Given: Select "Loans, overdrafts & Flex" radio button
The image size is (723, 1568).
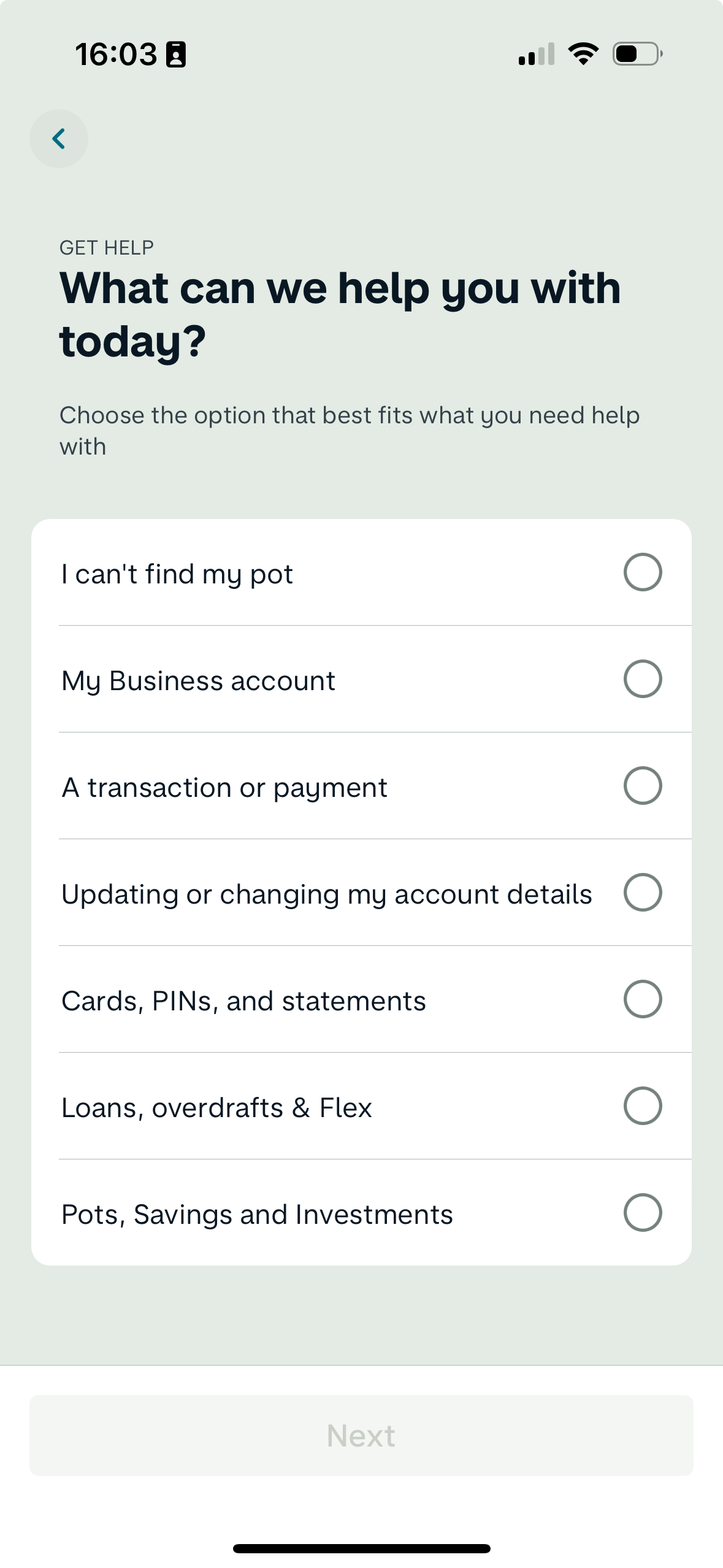Looking at the screenshot, I should [x=642, y=1106].
